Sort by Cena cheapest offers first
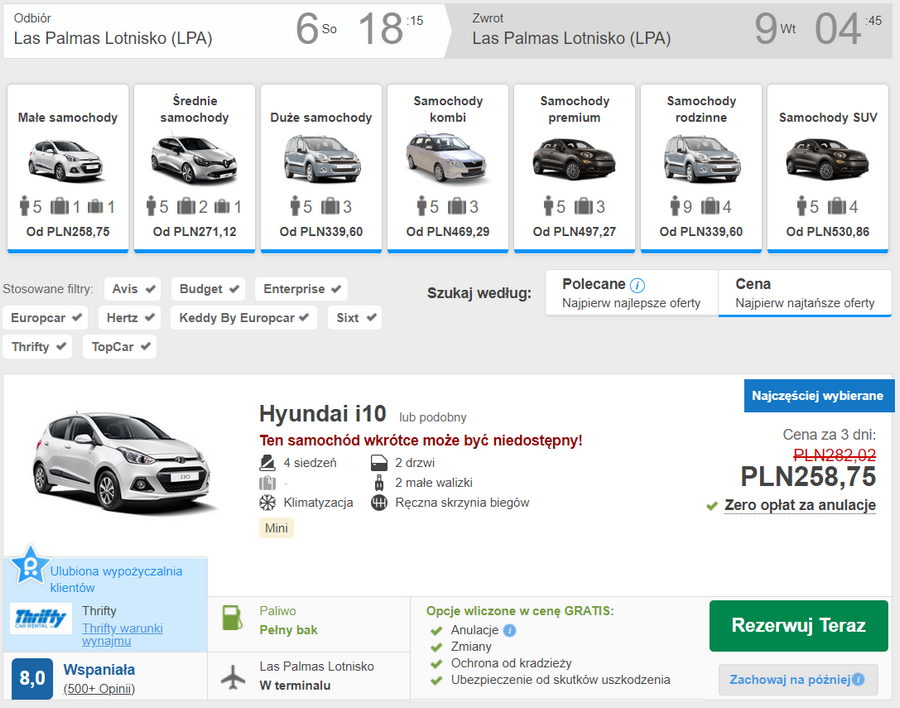Image resolution: width=900 pixels, height=708 pixels. [x=805, y=293]
